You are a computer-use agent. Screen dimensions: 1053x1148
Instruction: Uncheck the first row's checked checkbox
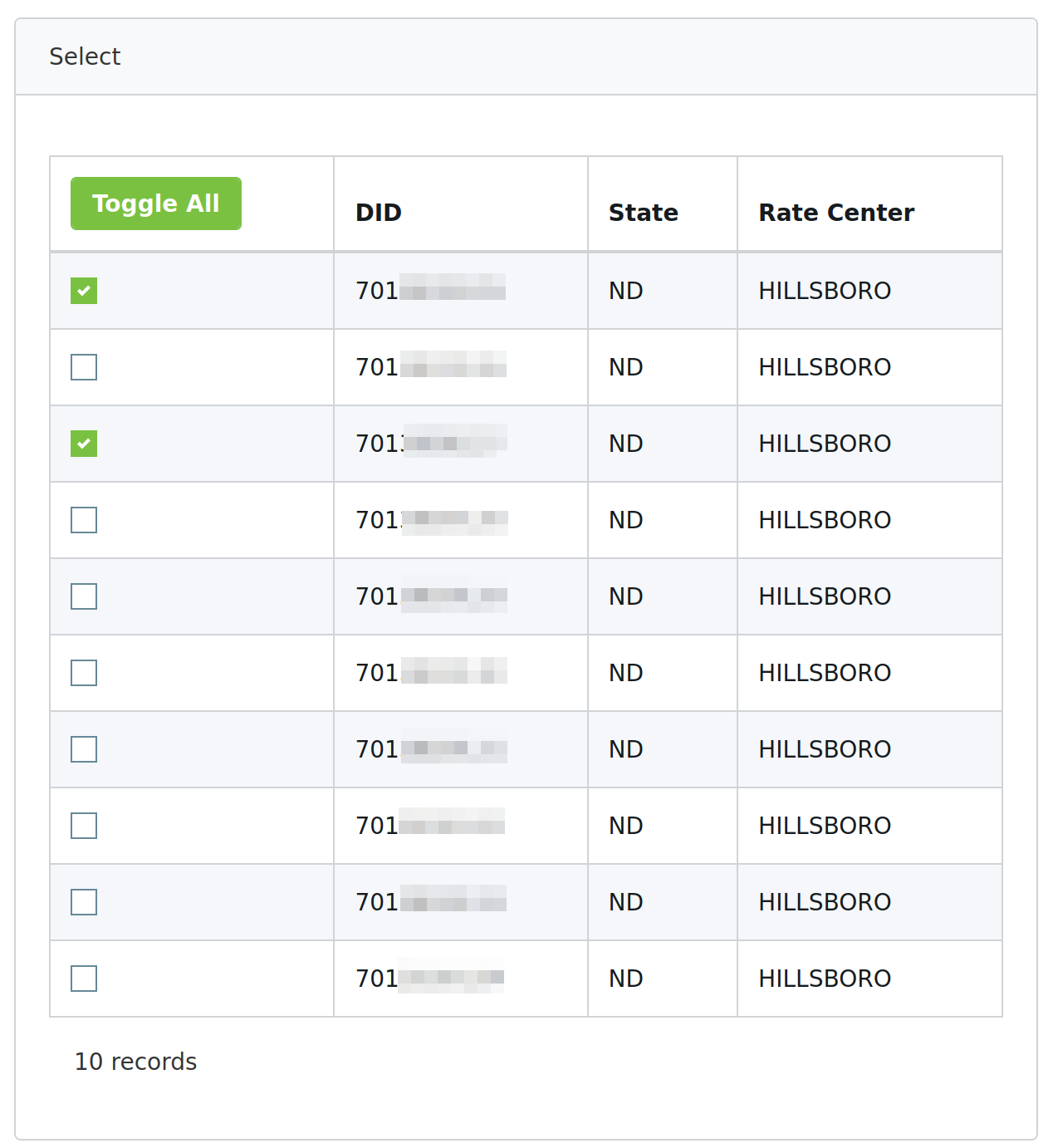(84, 291)
